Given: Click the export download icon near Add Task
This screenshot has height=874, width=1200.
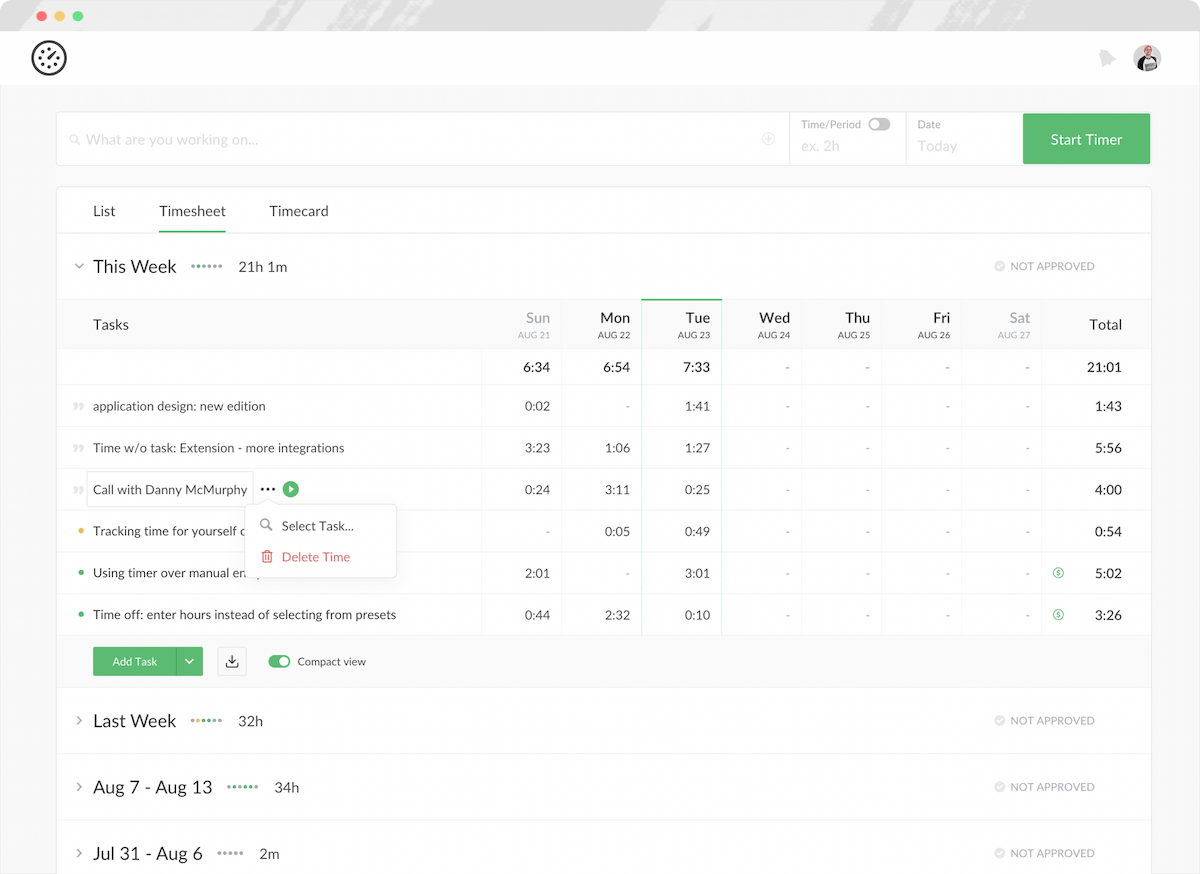Looking at the screenshot, I should [231, 661].
